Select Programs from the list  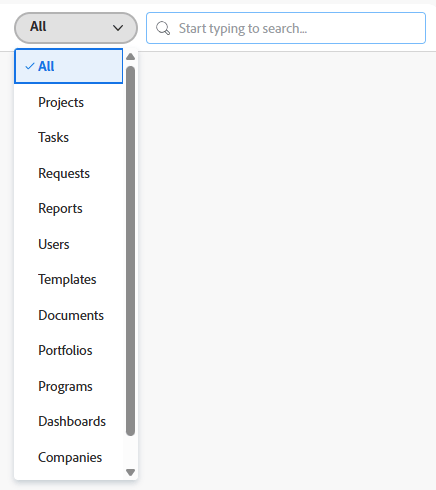tap(69, 386)
